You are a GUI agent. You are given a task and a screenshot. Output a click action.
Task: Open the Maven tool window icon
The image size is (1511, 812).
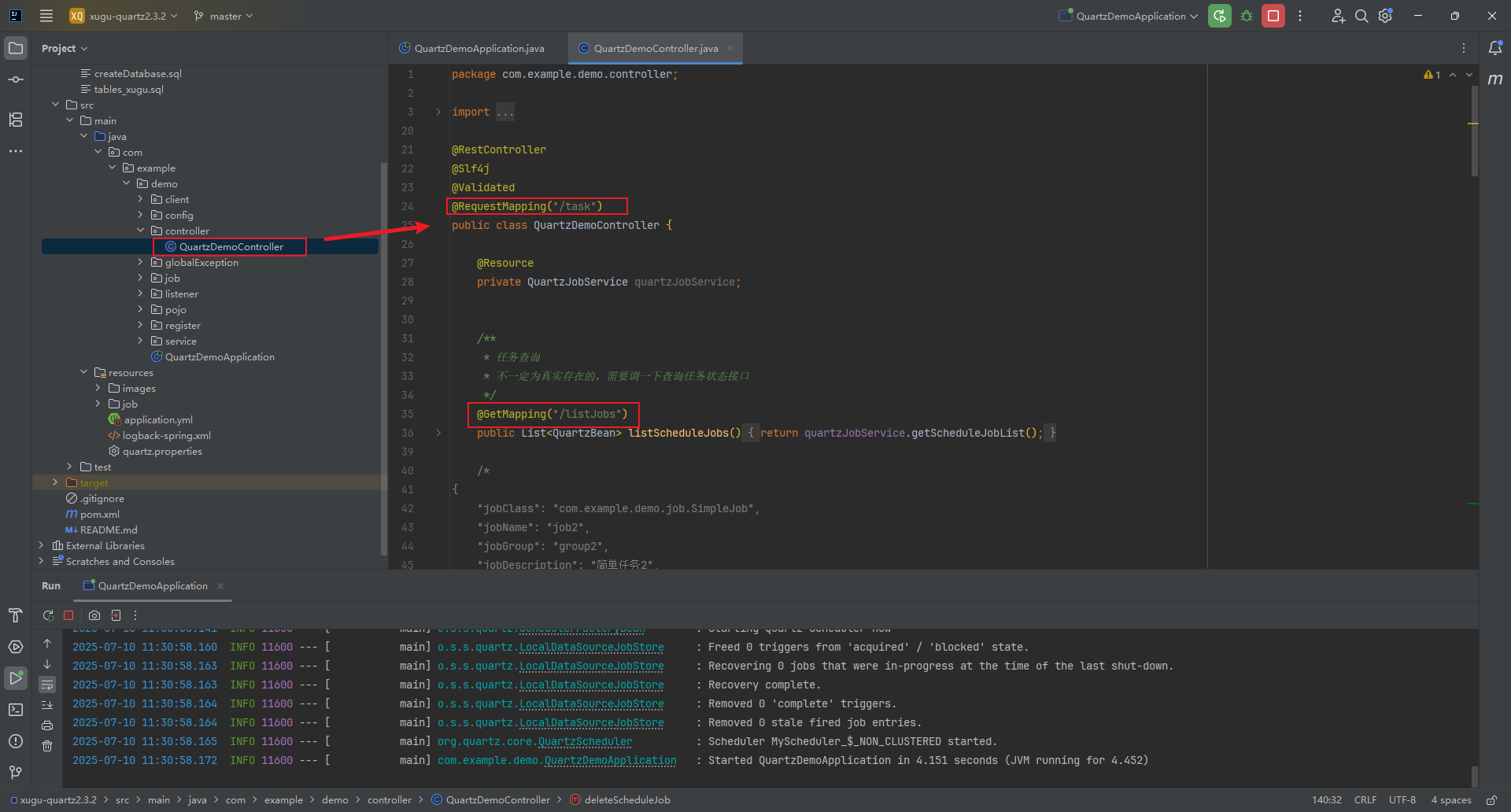(x=1494, y=79)
